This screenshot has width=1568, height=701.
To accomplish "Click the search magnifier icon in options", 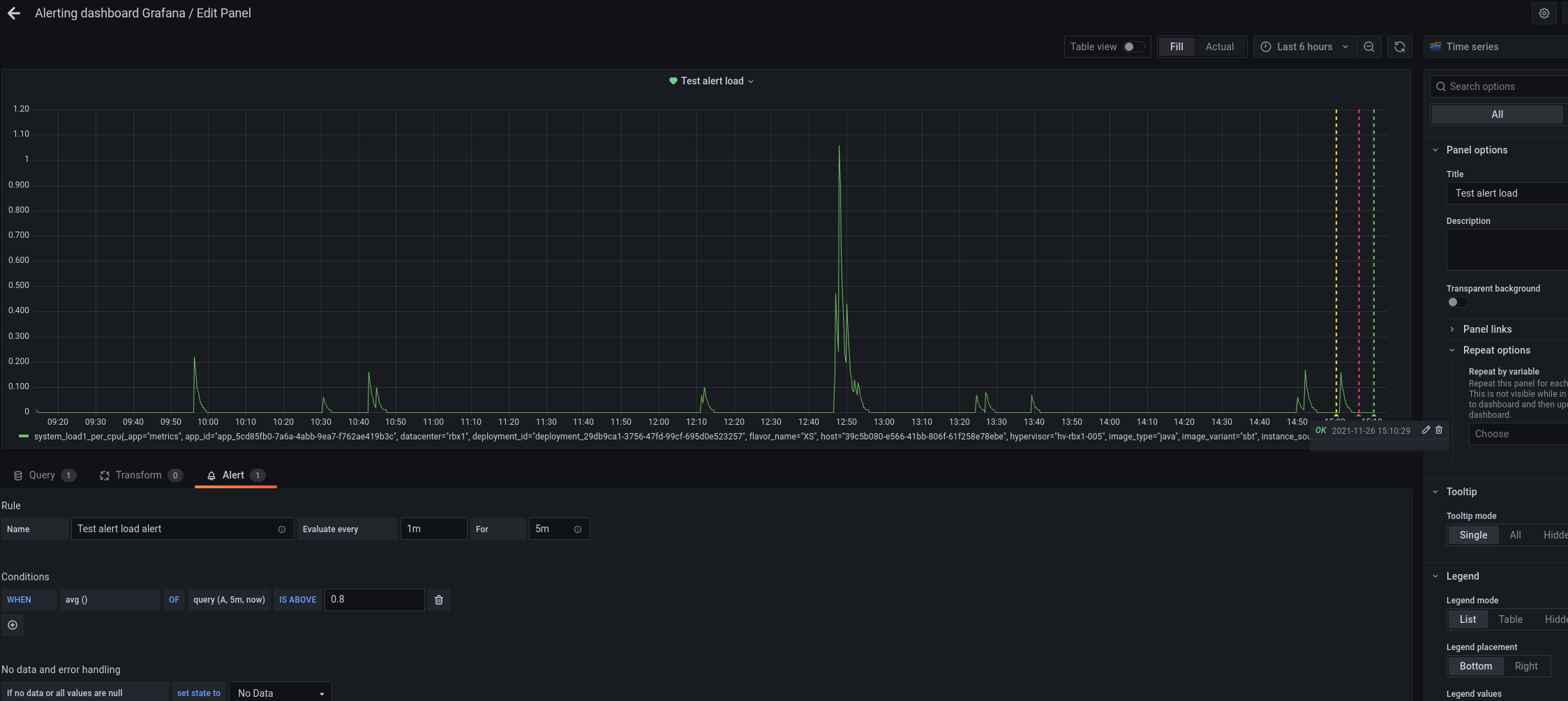I will point(1440,86).
